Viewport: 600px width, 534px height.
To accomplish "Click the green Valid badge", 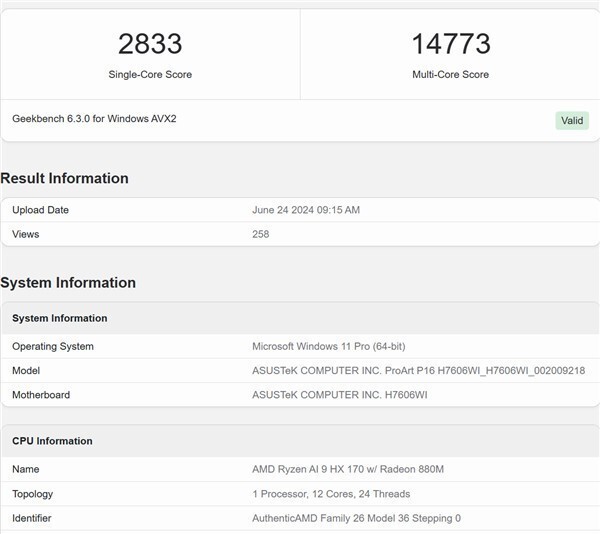I will click(x=572, y=120).
